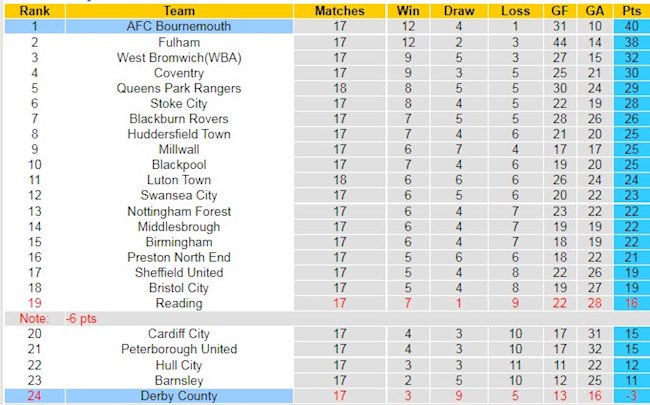Click the Peterborough United team name
650x405 pixels.
click(x=179, y=349)
